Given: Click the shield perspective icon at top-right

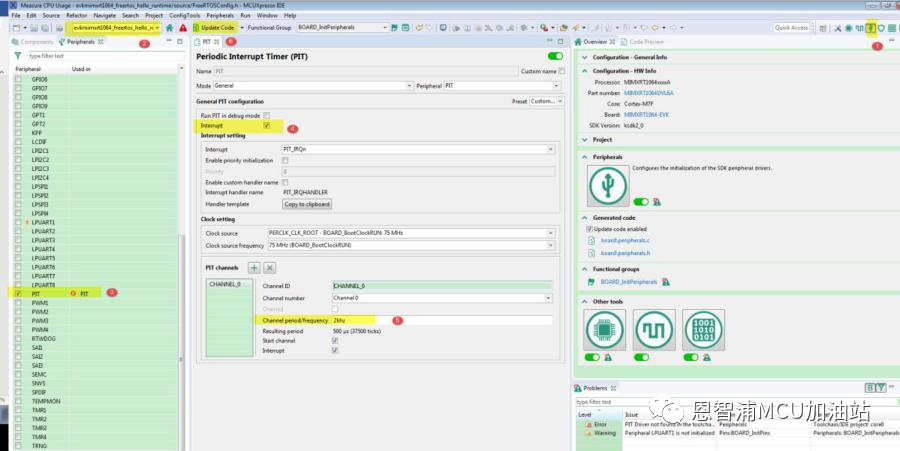Looking at the screenshot, I should (881, 28).
